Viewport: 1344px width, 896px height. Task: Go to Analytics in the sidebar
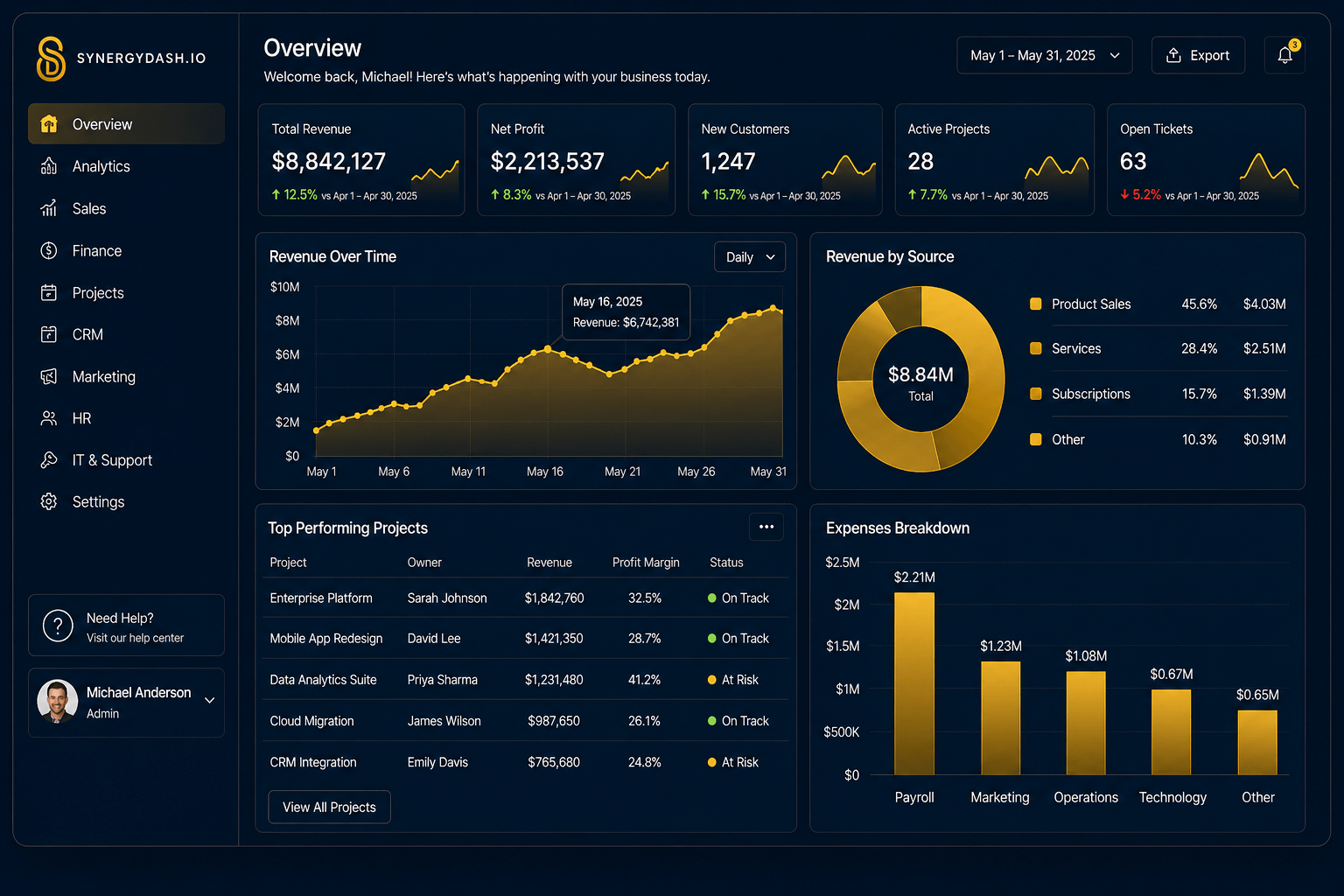point(126,166)
